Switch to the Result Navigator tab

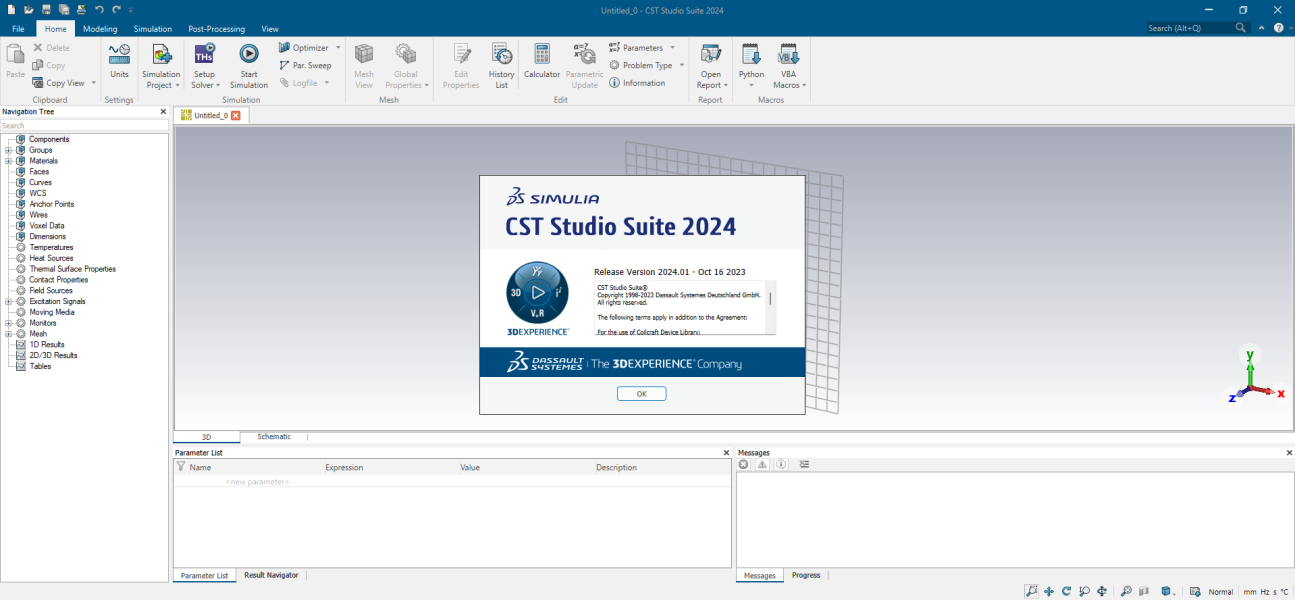pos(271,575)
